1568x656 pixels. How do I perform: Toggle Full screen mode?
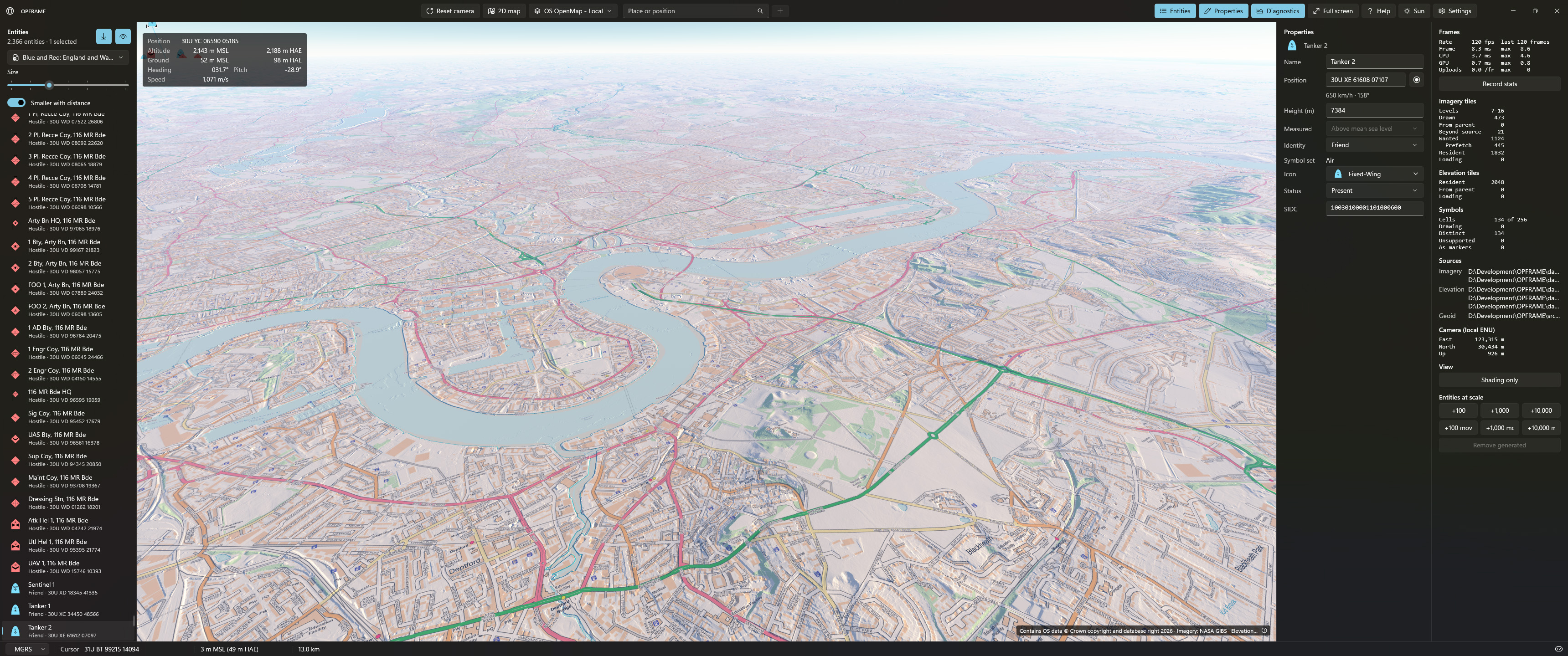pyautogui.click(x=1333, y=11)
